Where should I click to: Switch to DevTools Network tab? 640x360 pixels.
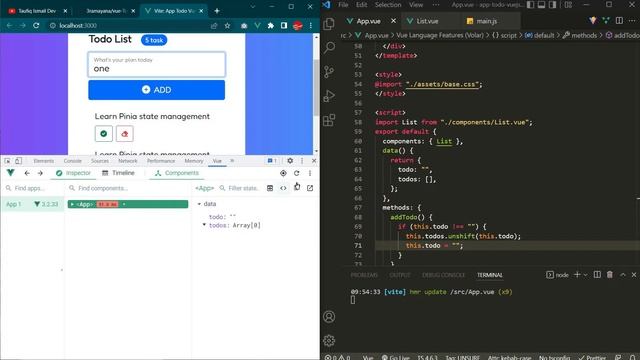click(128, 161)
